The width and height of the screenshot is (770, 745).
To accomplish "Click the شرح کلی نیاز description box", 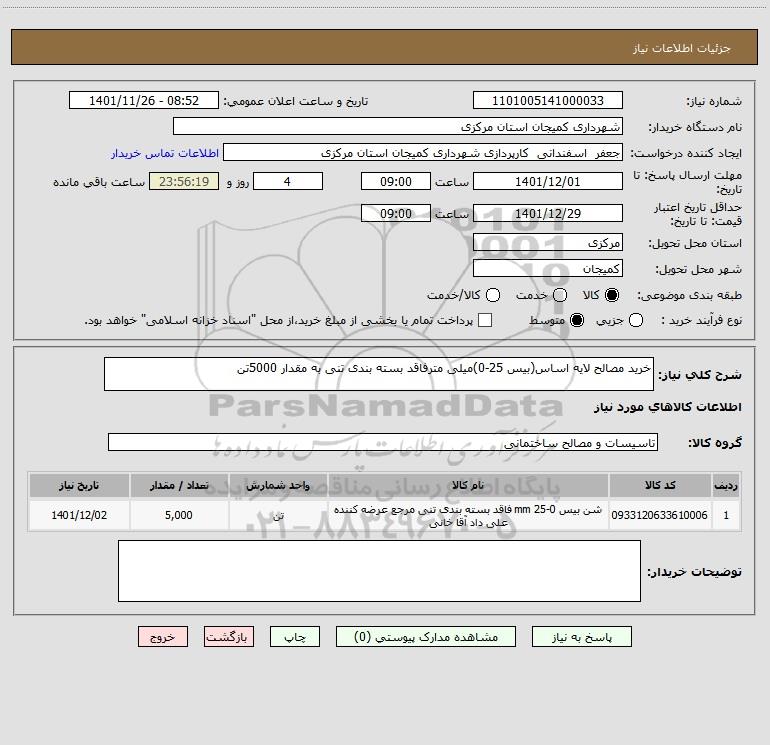I will click(x=379, y=374).
